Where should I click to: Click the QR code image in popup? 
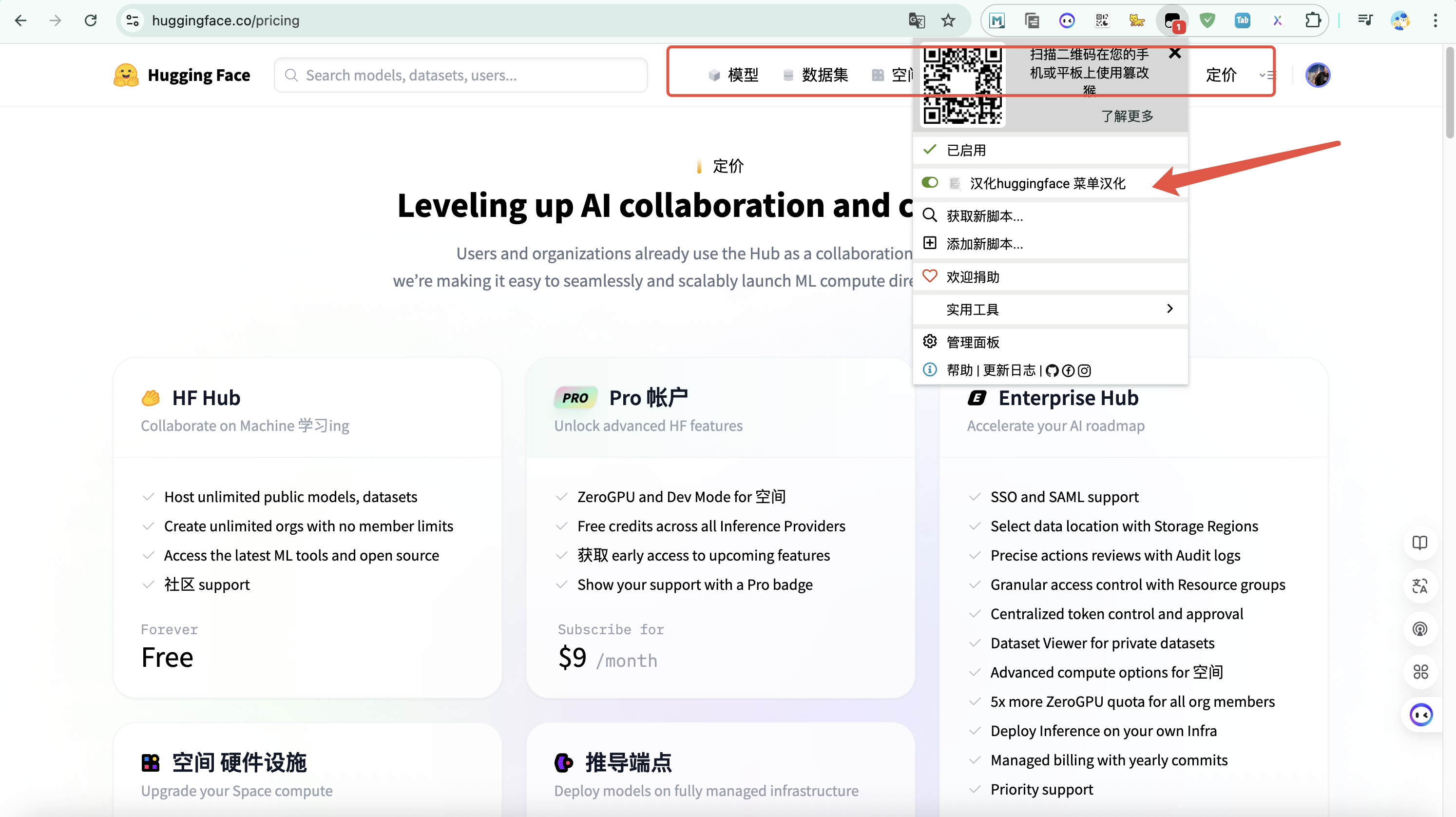pos(962,85)
